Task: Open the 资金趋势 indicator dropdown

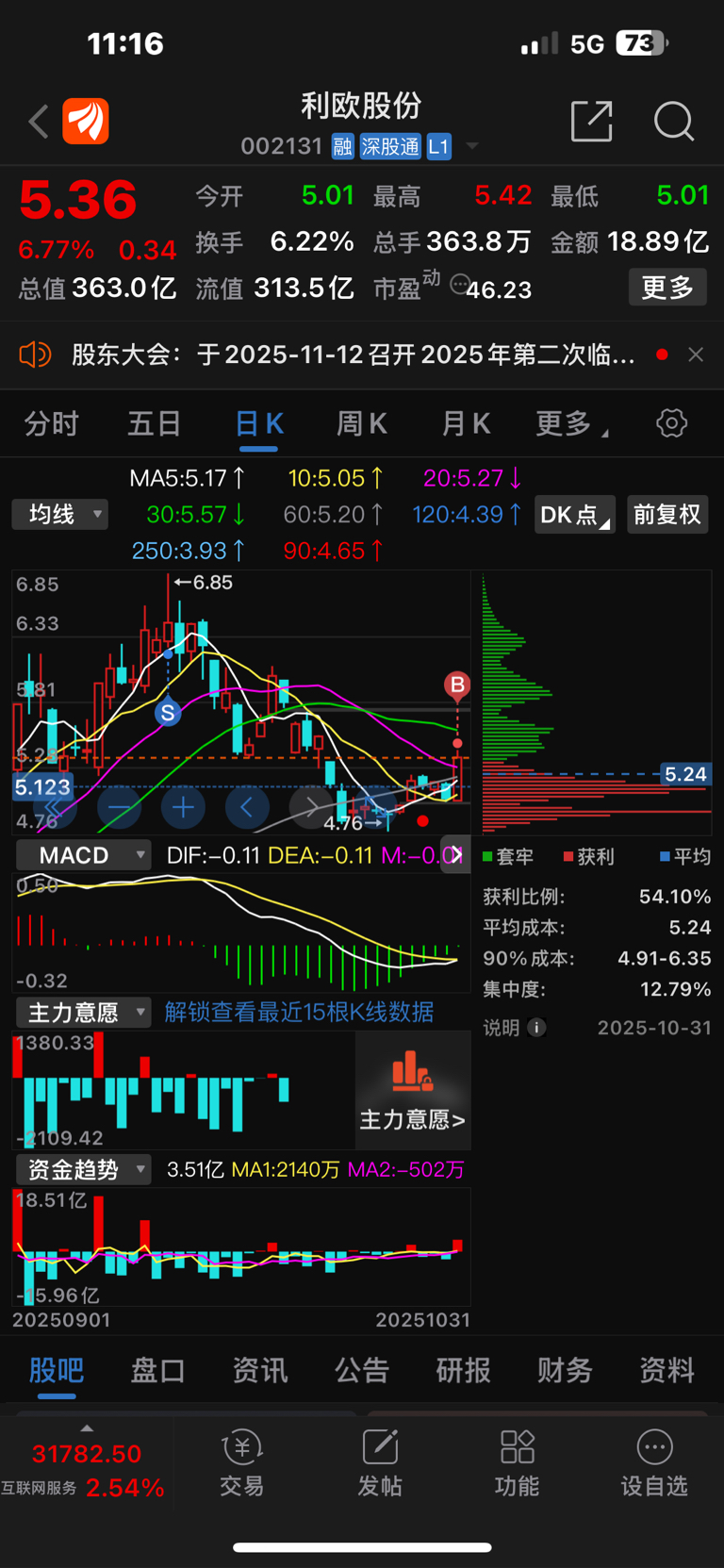Action: (x=84, y=1170)
